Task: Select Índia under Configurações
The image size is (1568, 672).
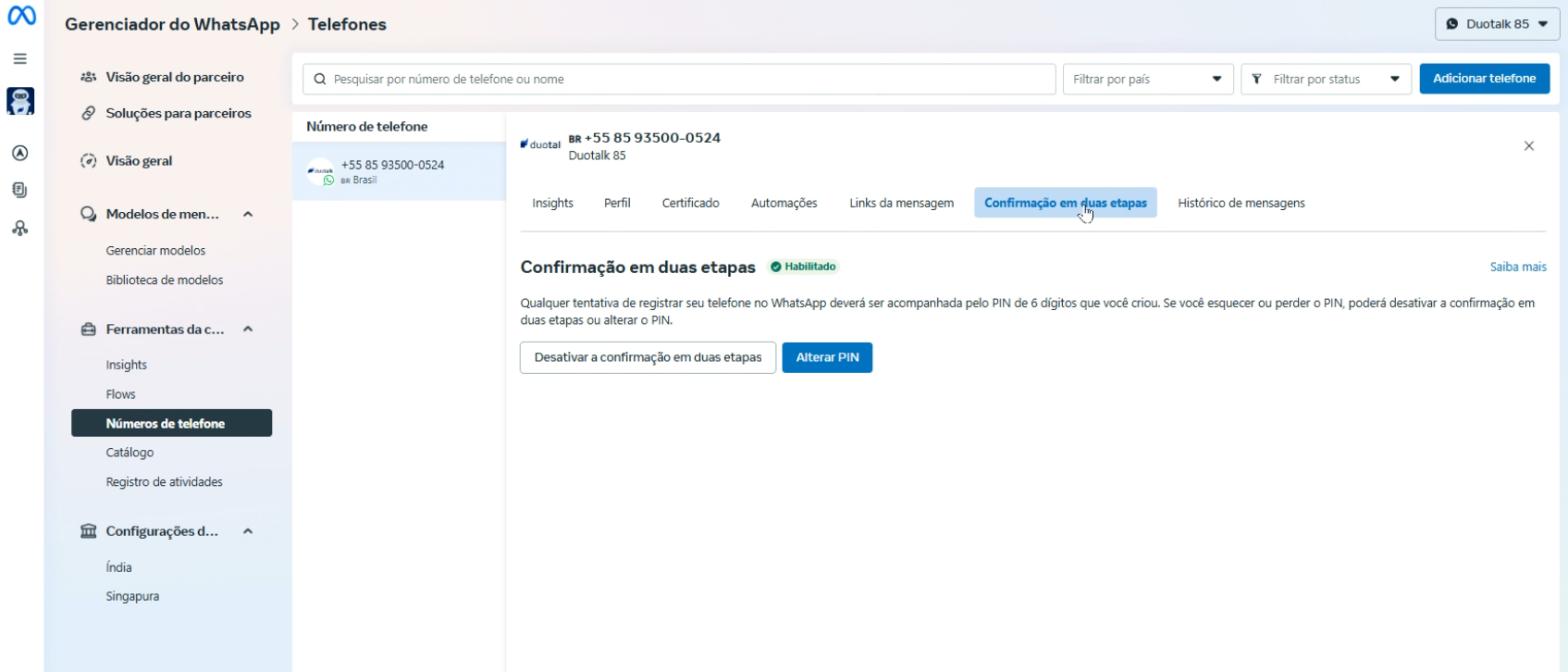Action: click(x=119, y=567)
